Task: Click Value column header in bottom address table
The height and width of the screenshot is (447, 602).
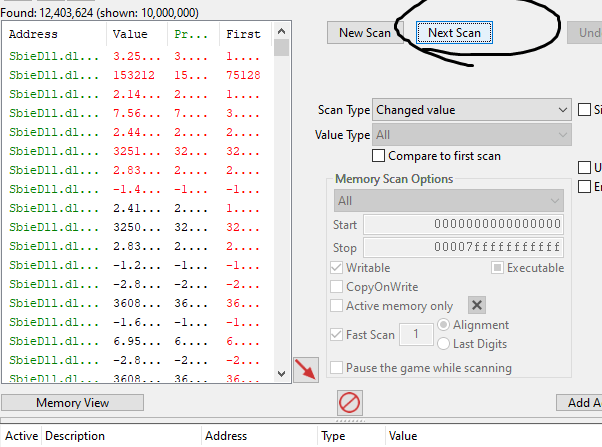Action: tap(493, 436)
